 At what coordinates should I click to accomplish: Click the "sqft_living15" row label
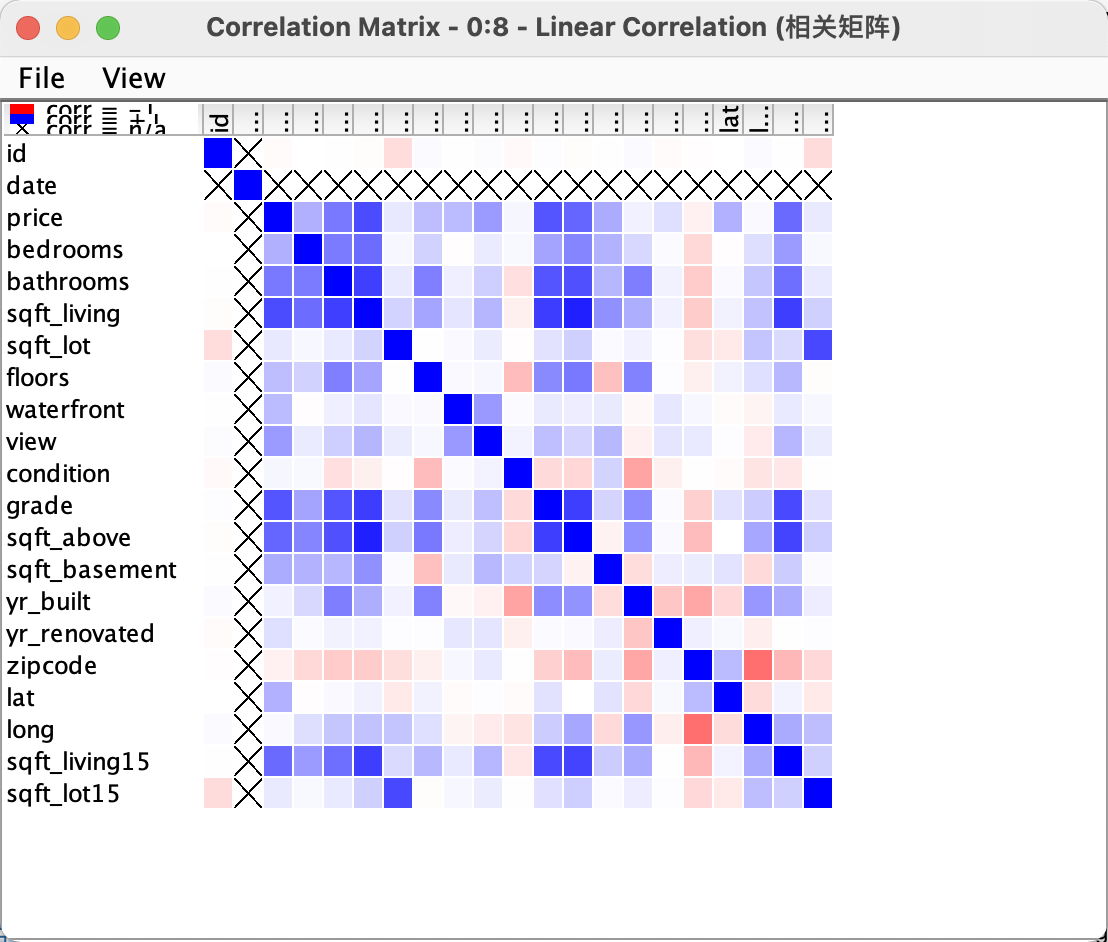pos(78,762)
